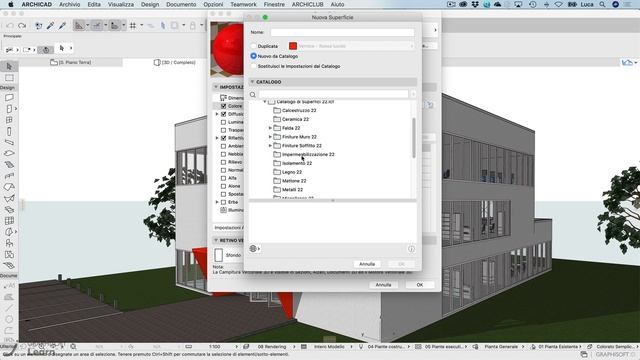This screenshot has width=640, height=360.
Task: Click the Undo arrow in the toolbar
Action: point(10,26)
